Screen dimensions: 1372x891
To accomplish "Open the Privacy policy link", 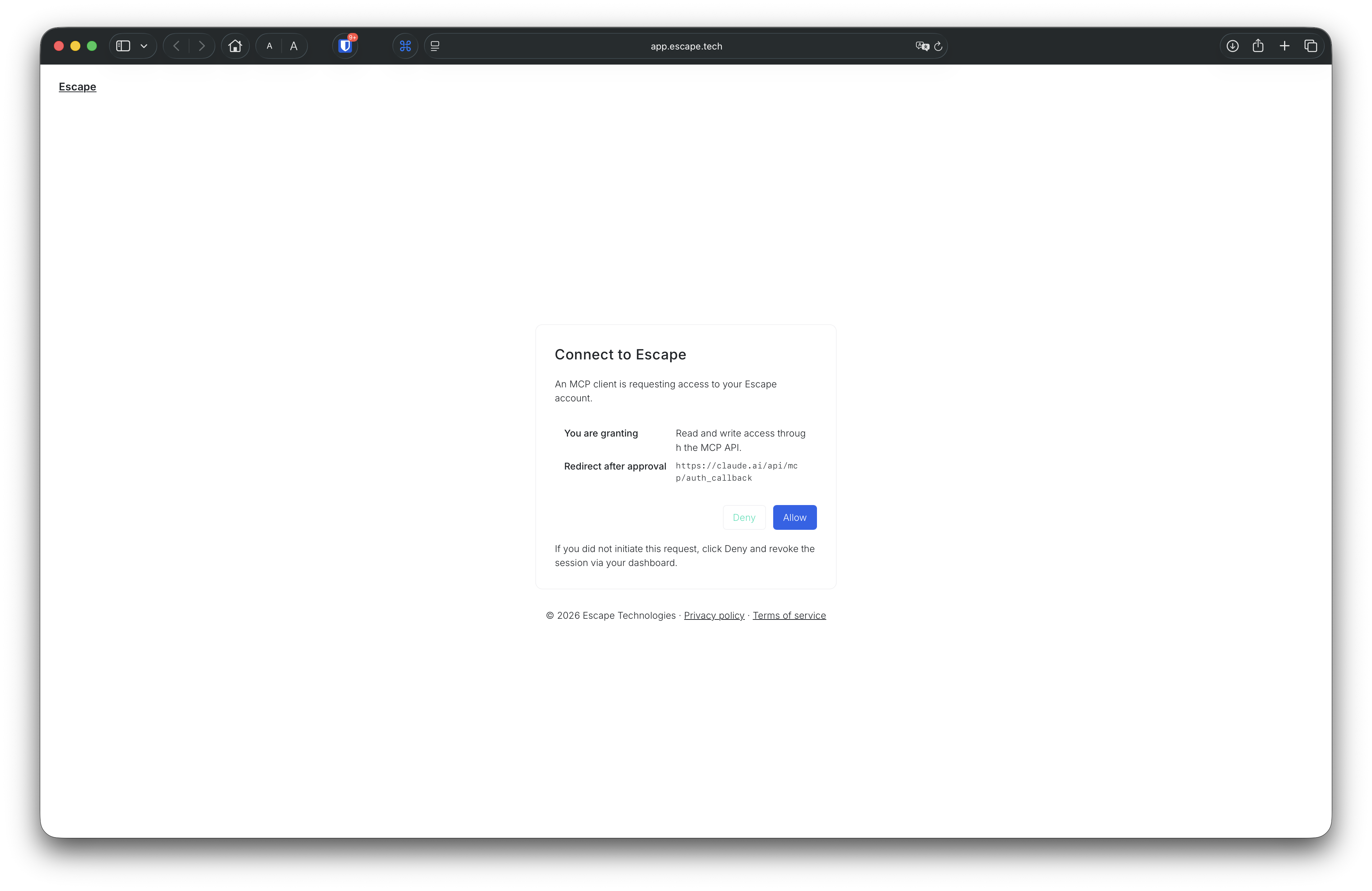I will (714, 615).
